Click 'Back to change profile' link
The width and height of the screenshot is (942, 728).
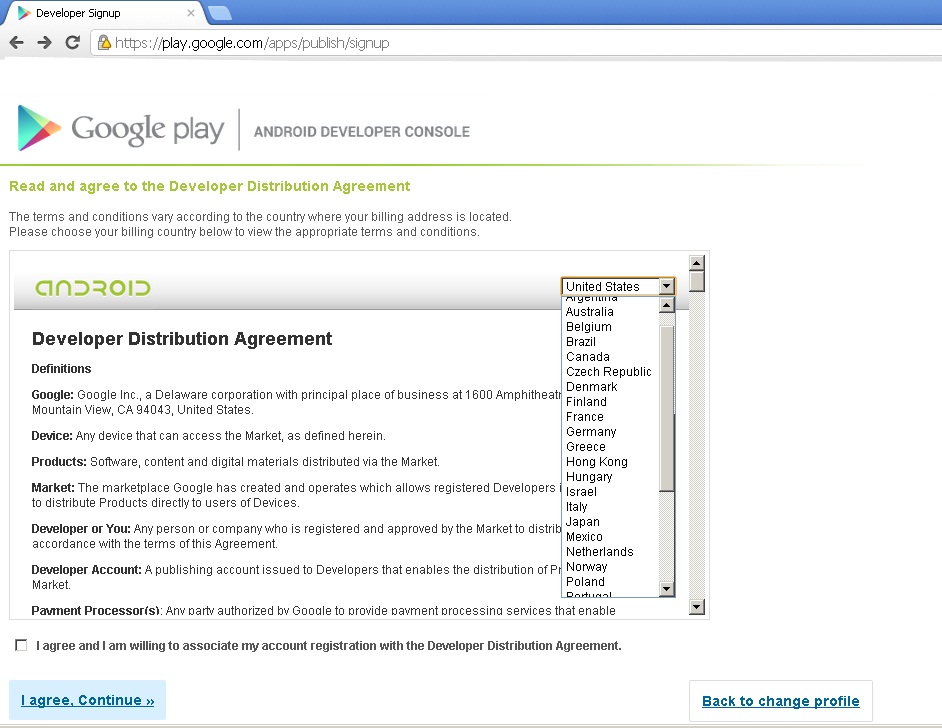pyautogui.click(x=780, y=701)
